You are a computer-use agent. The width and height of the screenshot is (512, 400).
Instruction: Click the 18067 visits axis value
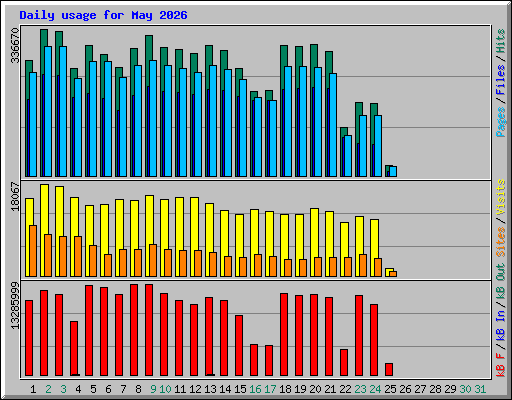click(x=15, y=196)
